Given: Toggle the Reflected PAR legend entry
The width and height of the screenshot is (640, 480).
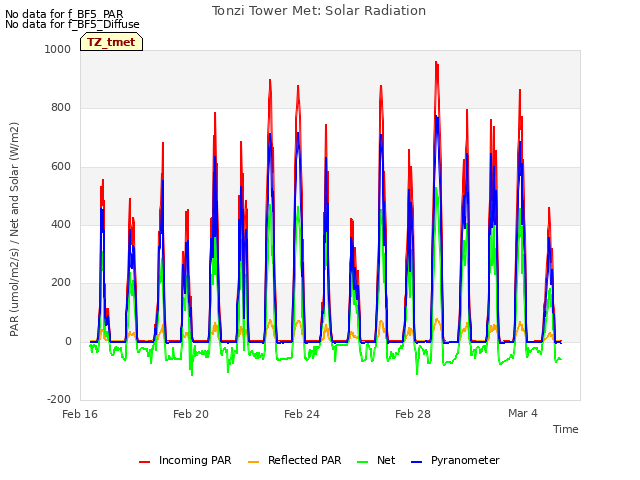Looking at the screenshot, I should click(x=294, y=460).
